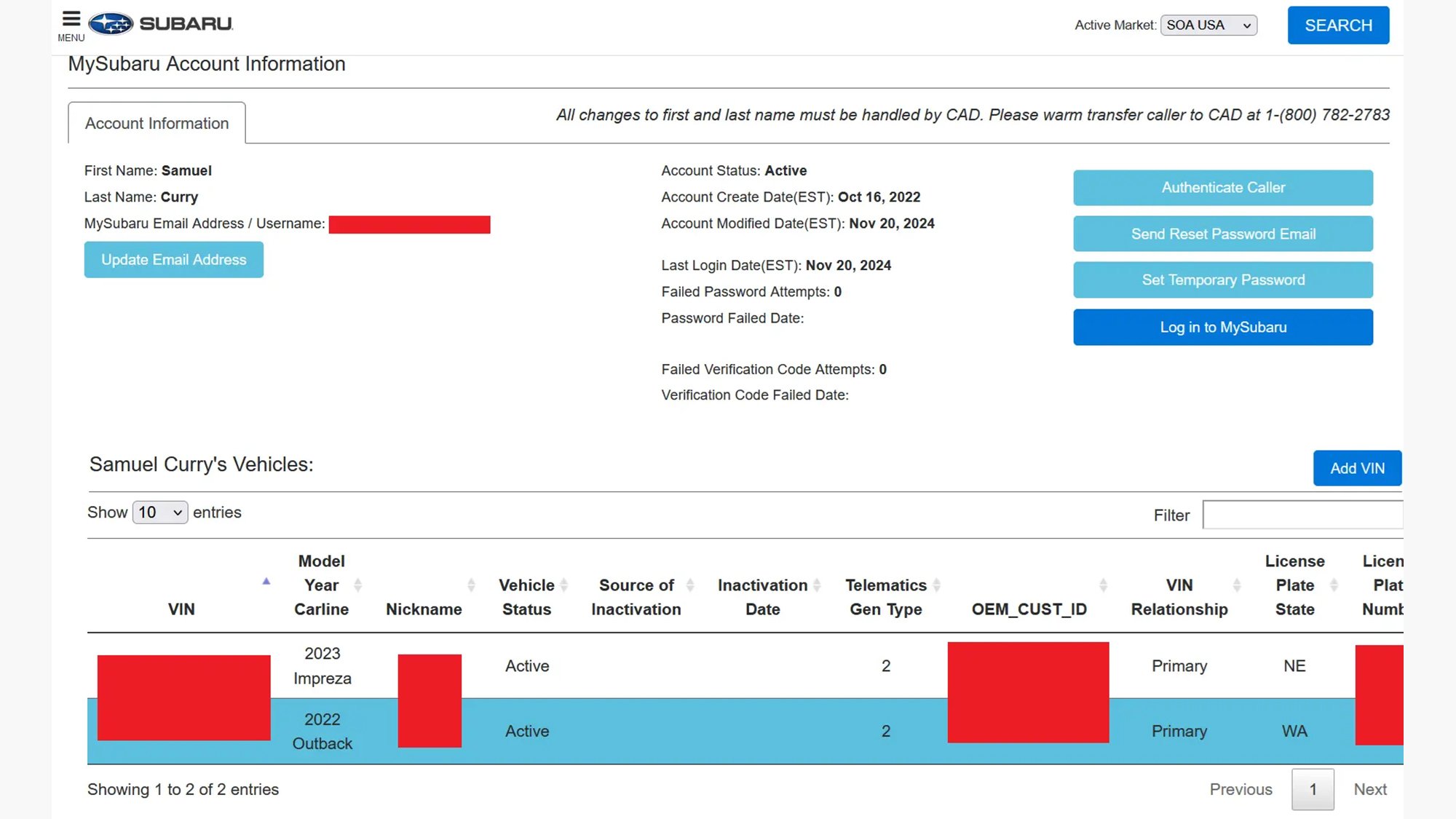Sort by Telematics Gen Type column
Screen dimensions: 1456x819
(886, 597)
